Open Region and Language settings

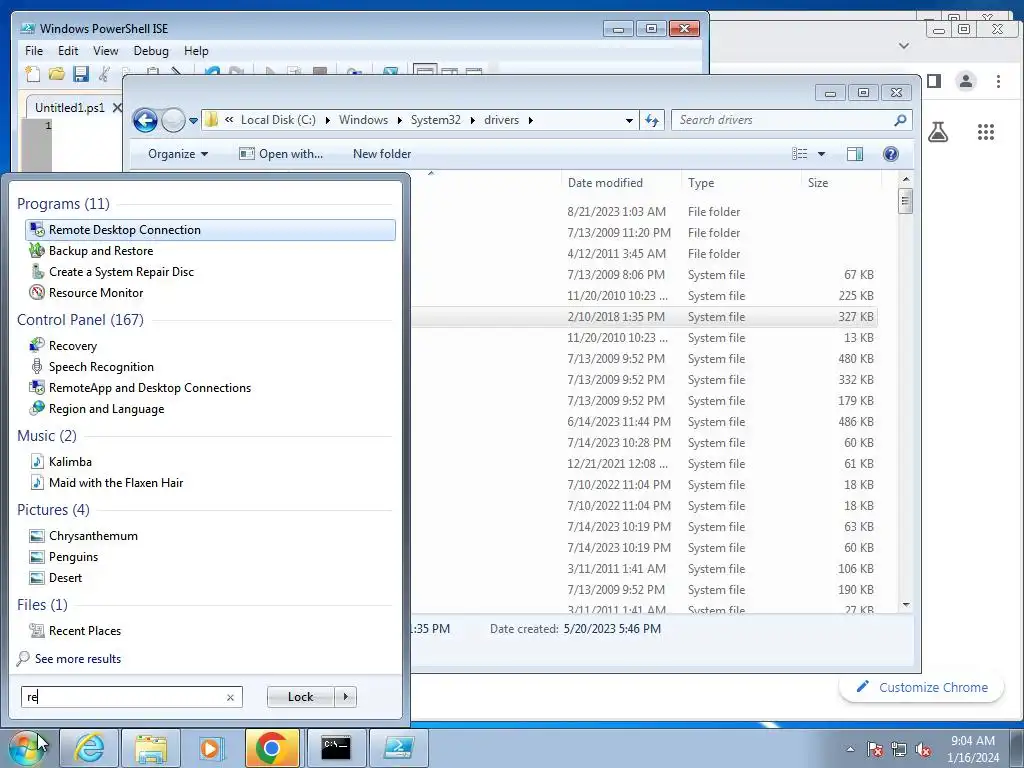coord(106,409)
